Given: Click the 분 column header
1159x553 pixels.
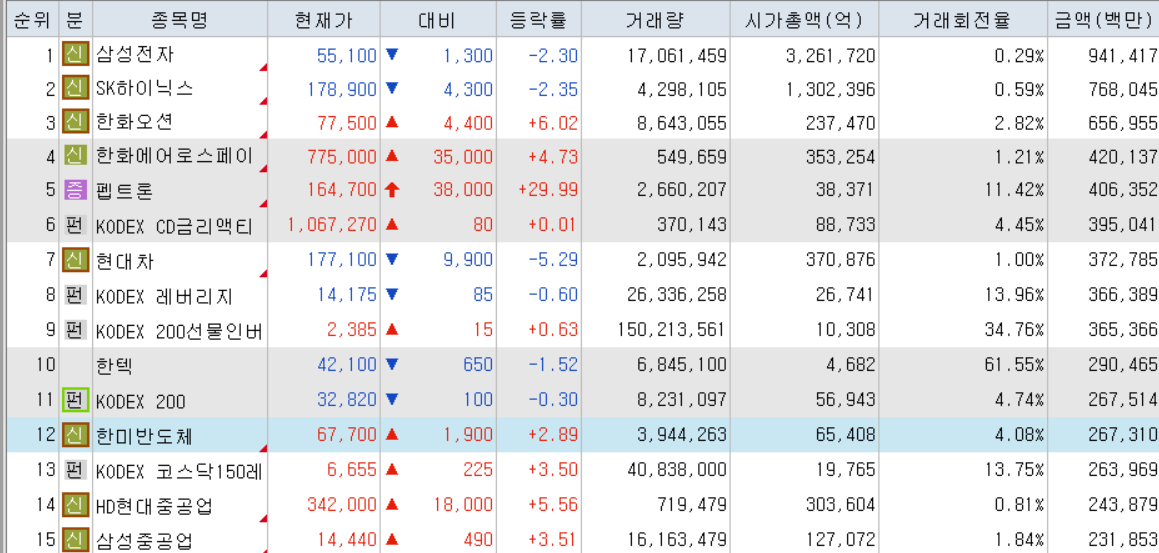Looking at the screenshot, I should click(74, 19).
